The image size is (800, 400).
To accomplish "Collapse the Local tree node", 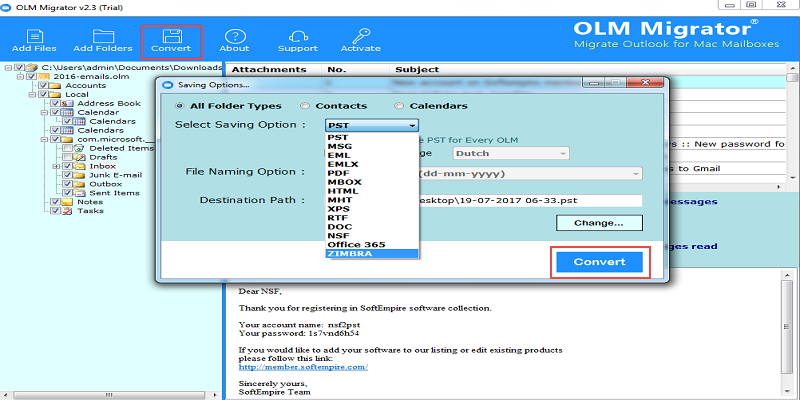I will 32,94.
